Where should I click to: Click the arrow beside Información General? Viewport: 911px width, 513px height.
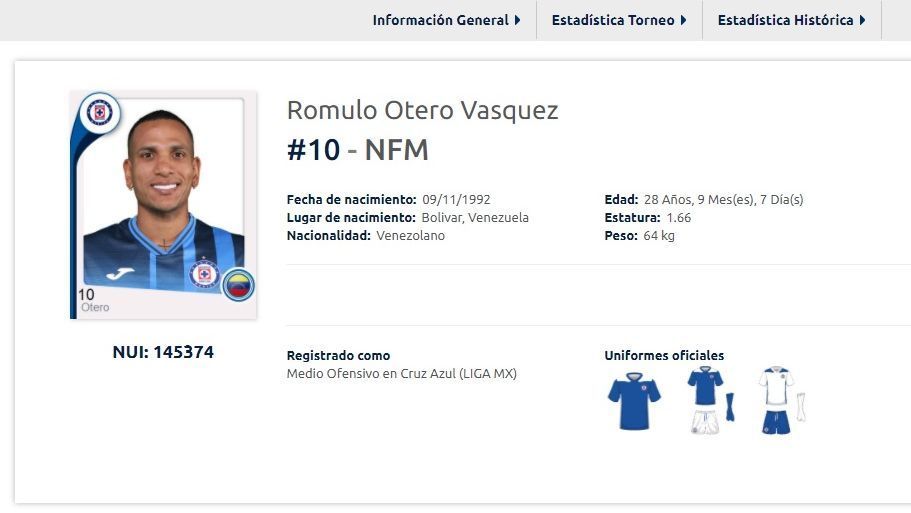[517, 20]
